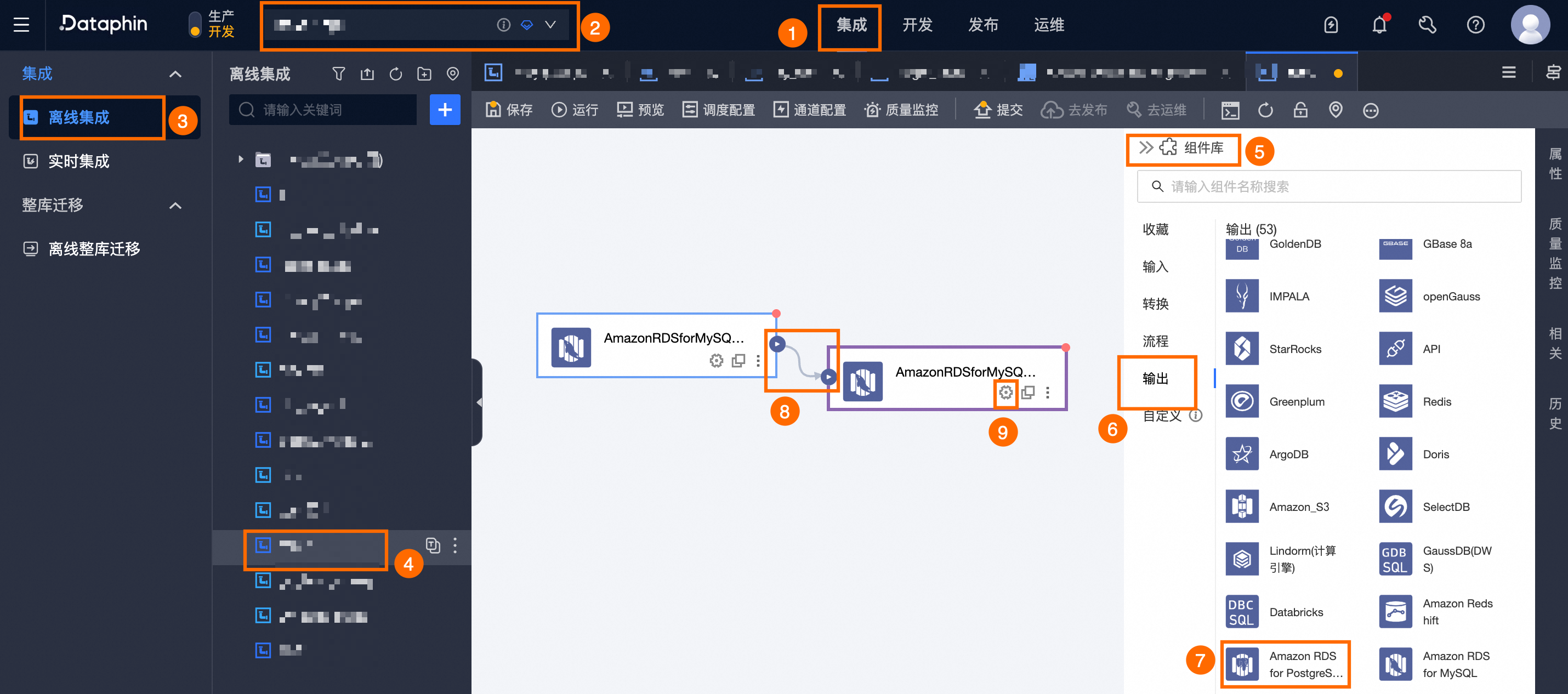Select the 收藏 component category
This screenshot has width=1568, height=694.
click(x=1155, y=230)
